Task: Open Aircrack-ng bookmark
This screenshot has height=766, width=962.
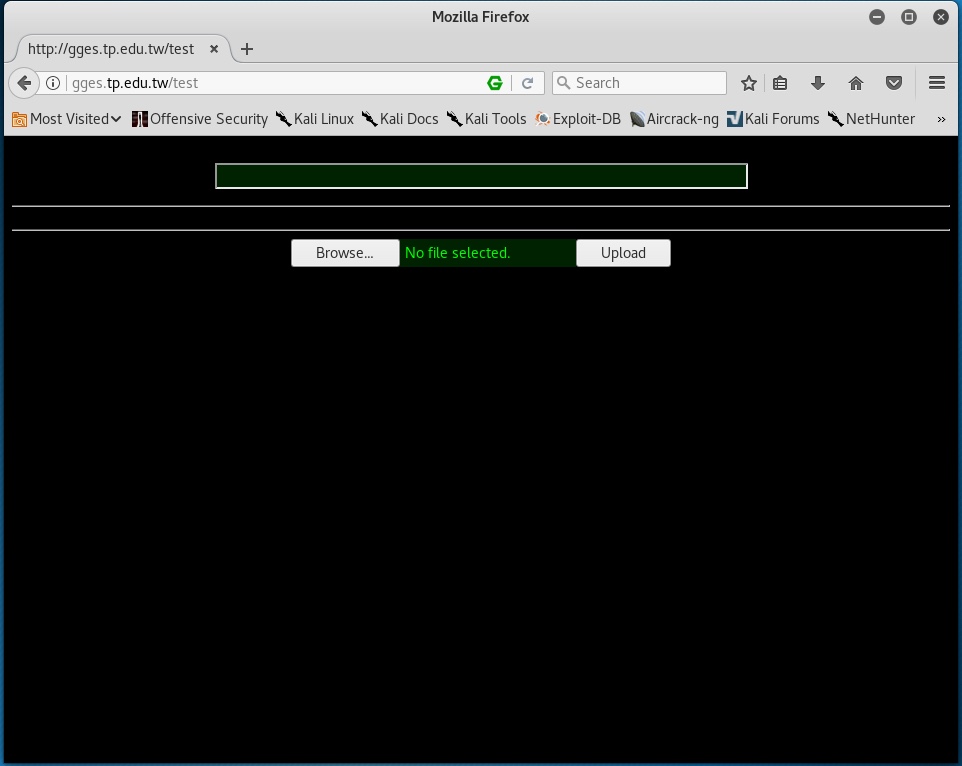Action: coord(674,119)
